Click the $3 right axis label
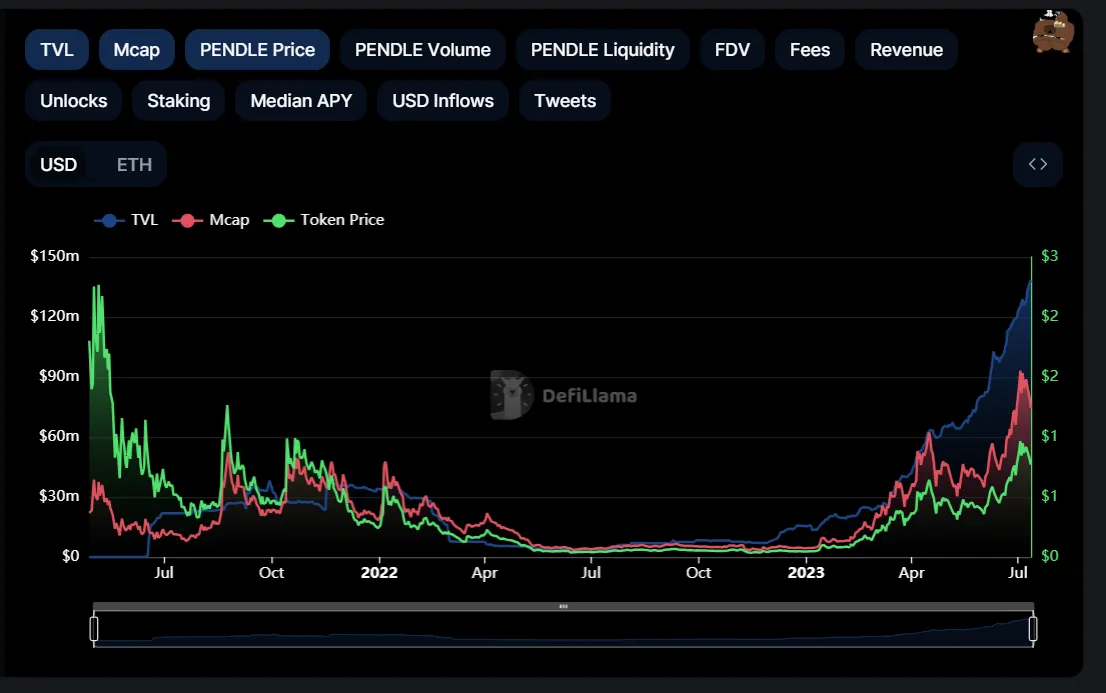Screen dimensions: 1106x693 coord(1050,256)
